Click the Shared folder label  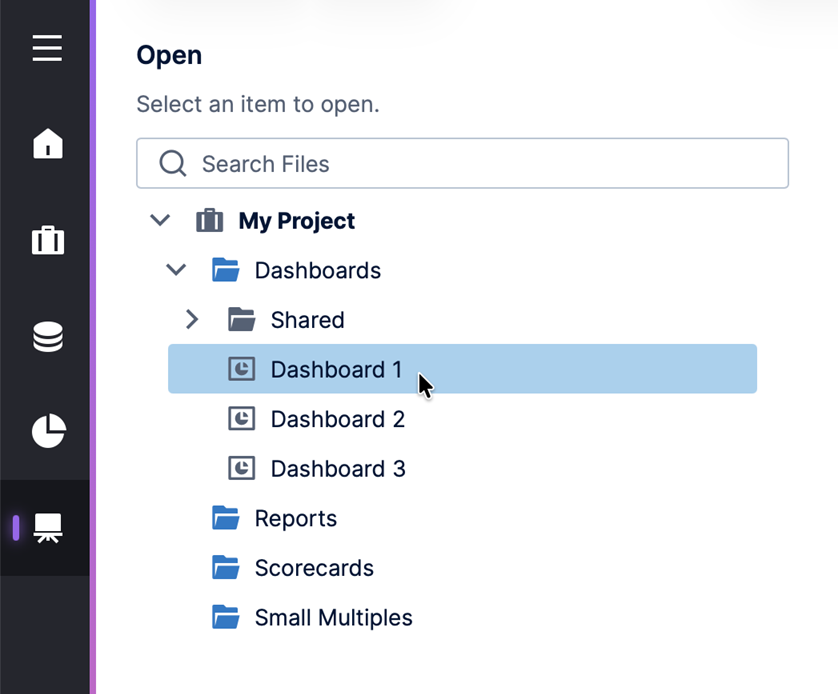[307, 320]
